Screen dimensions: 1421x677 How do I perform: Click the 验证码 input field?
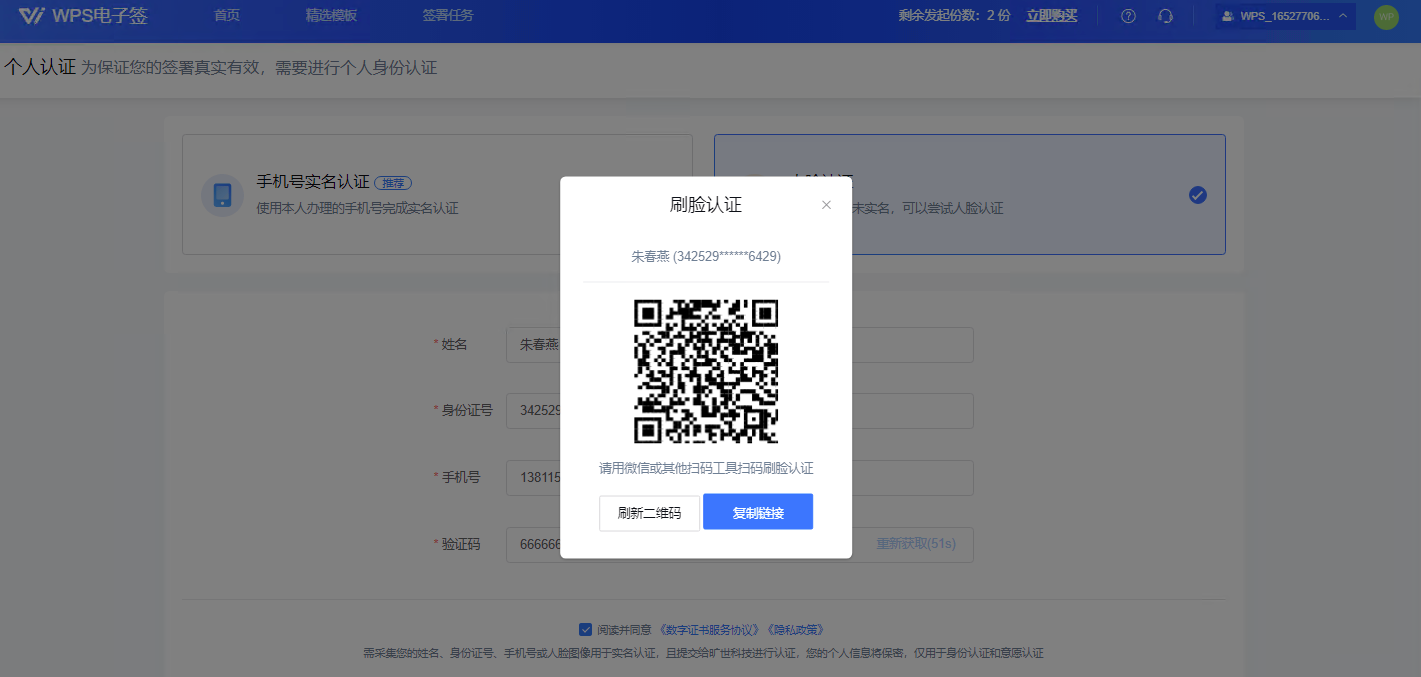pyautogui.click(x=740, y=544)
